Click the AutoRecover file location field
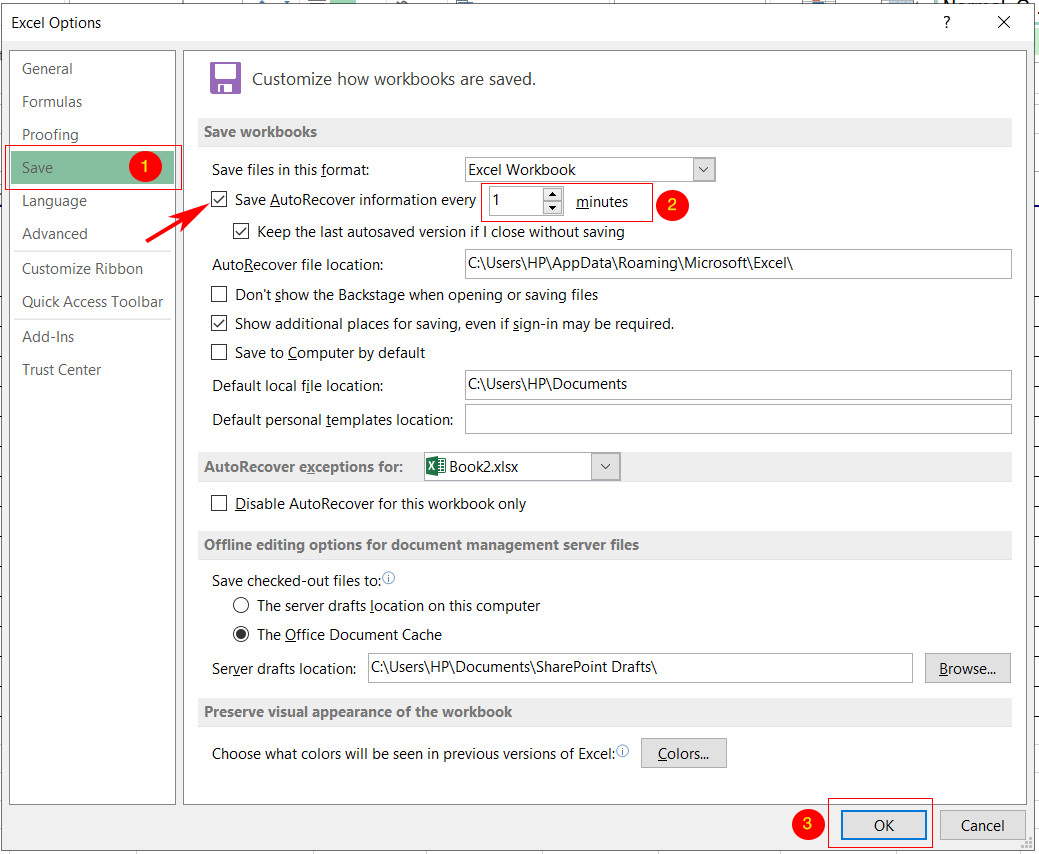 click(x=738, y=264)
